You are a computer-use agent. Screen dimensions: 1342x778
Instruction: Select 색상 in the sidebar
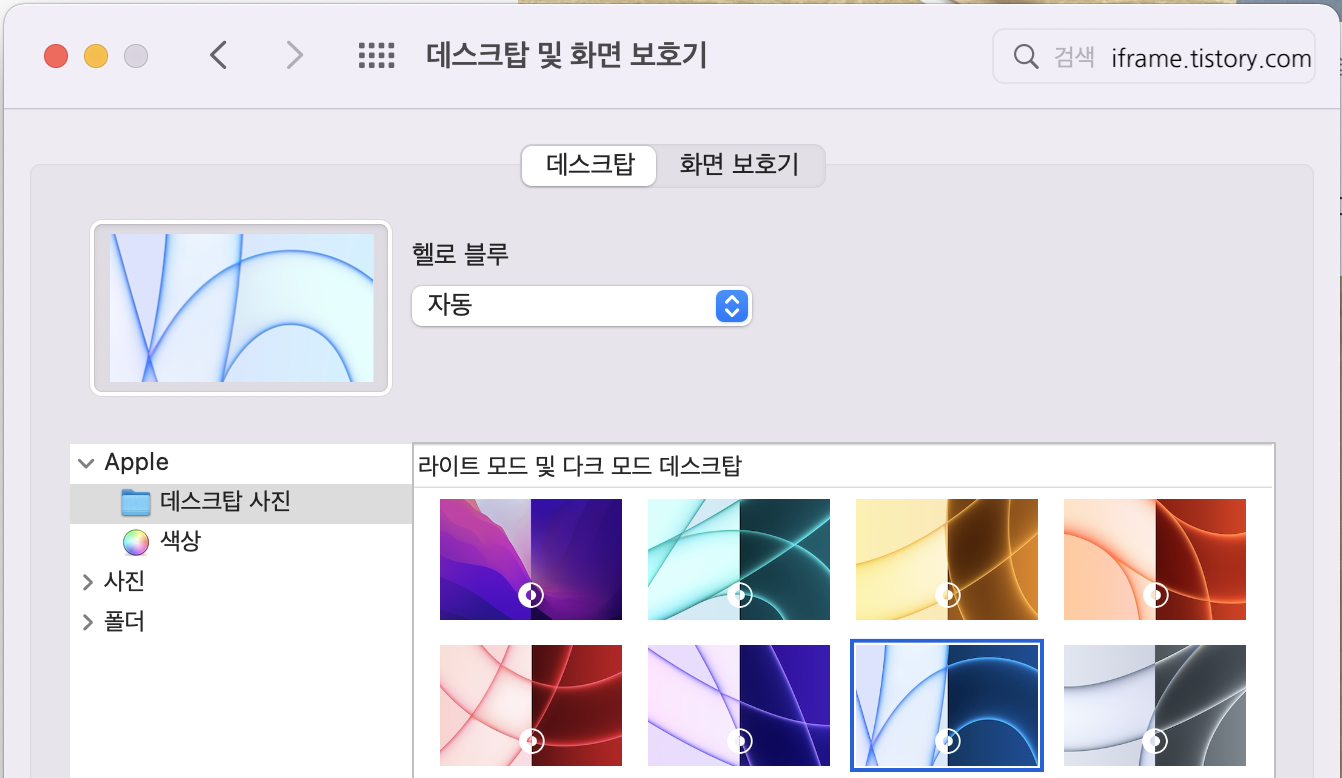[241, 542]
